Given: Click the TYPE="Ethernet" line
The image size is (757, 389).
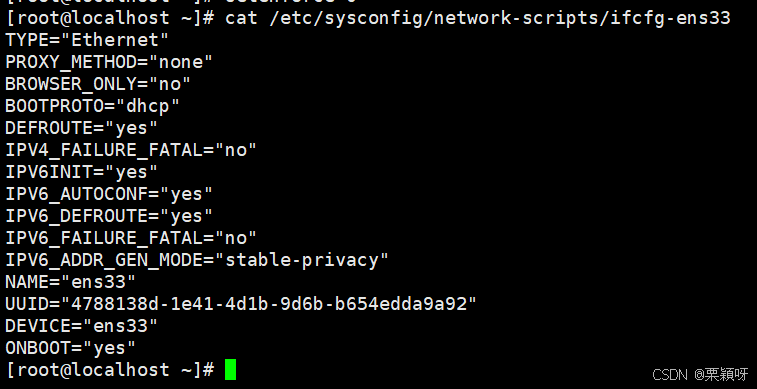Looking at the screenshot, I should (x=87, y=40).
